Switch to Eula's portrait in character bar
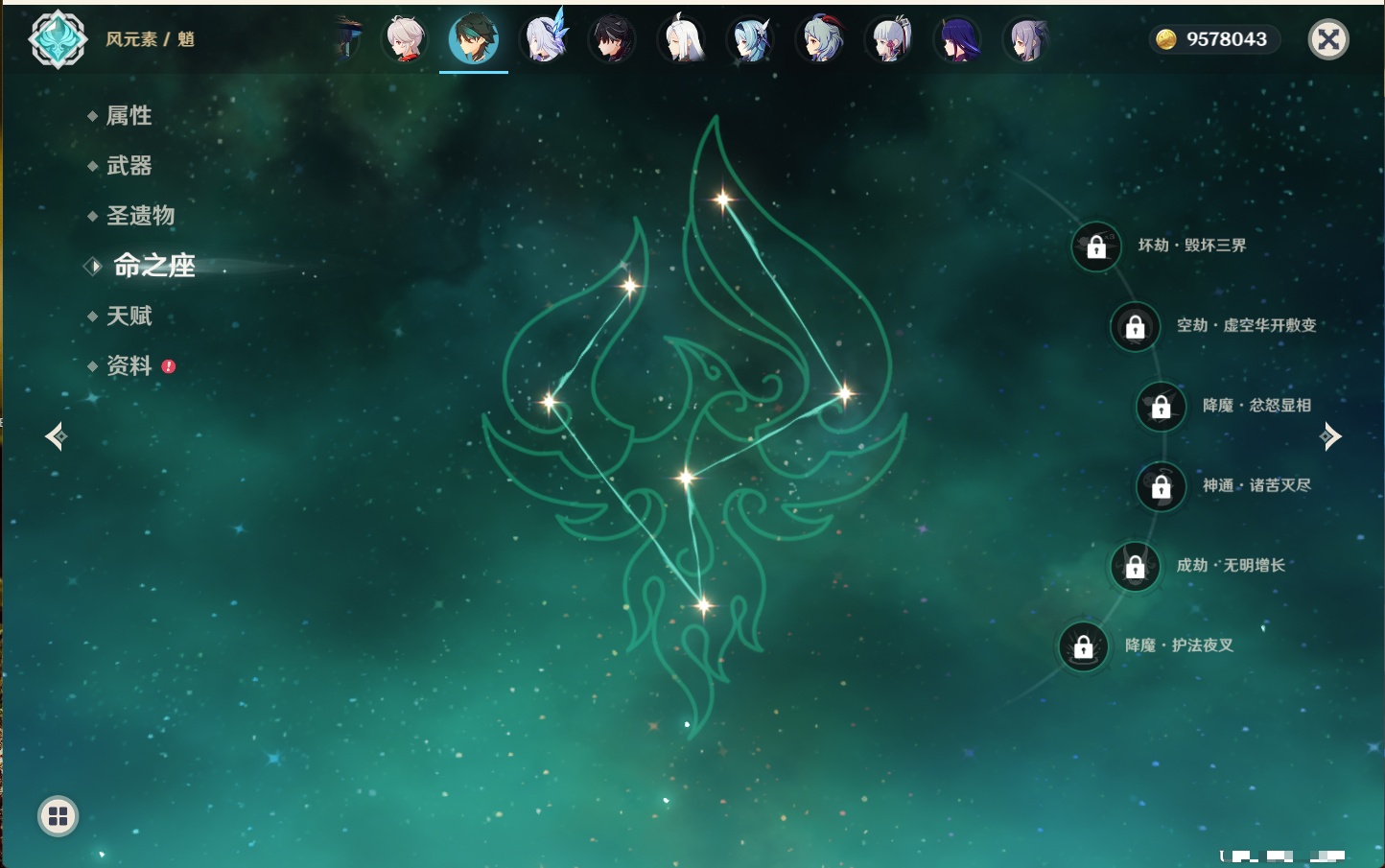Viewport: 1385px width, 868px height. [750, 39]
